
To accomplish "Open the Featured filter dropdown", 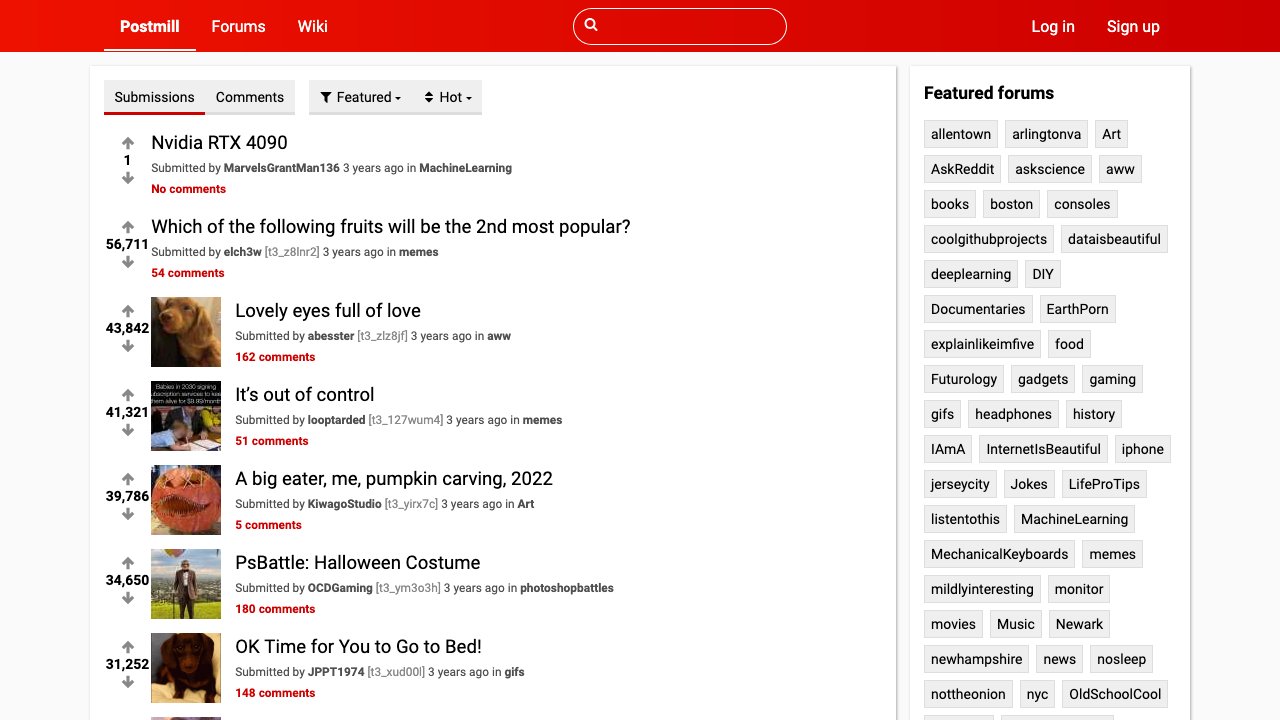I will pyautogui.click(x=361, y=97).
